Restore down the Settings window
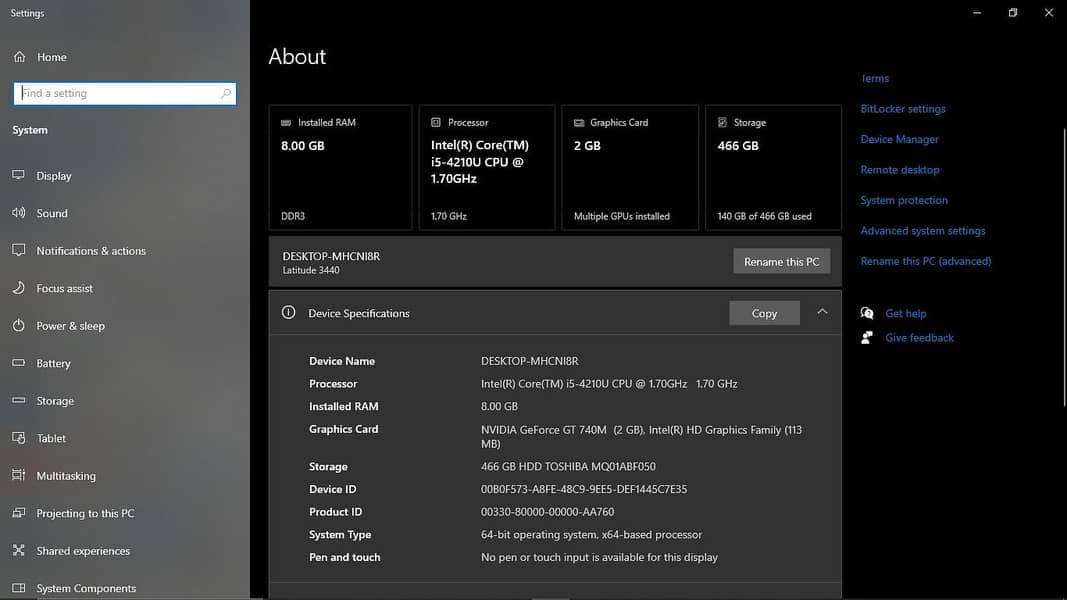1067x600 pixels. click(x=1013, y=12)
